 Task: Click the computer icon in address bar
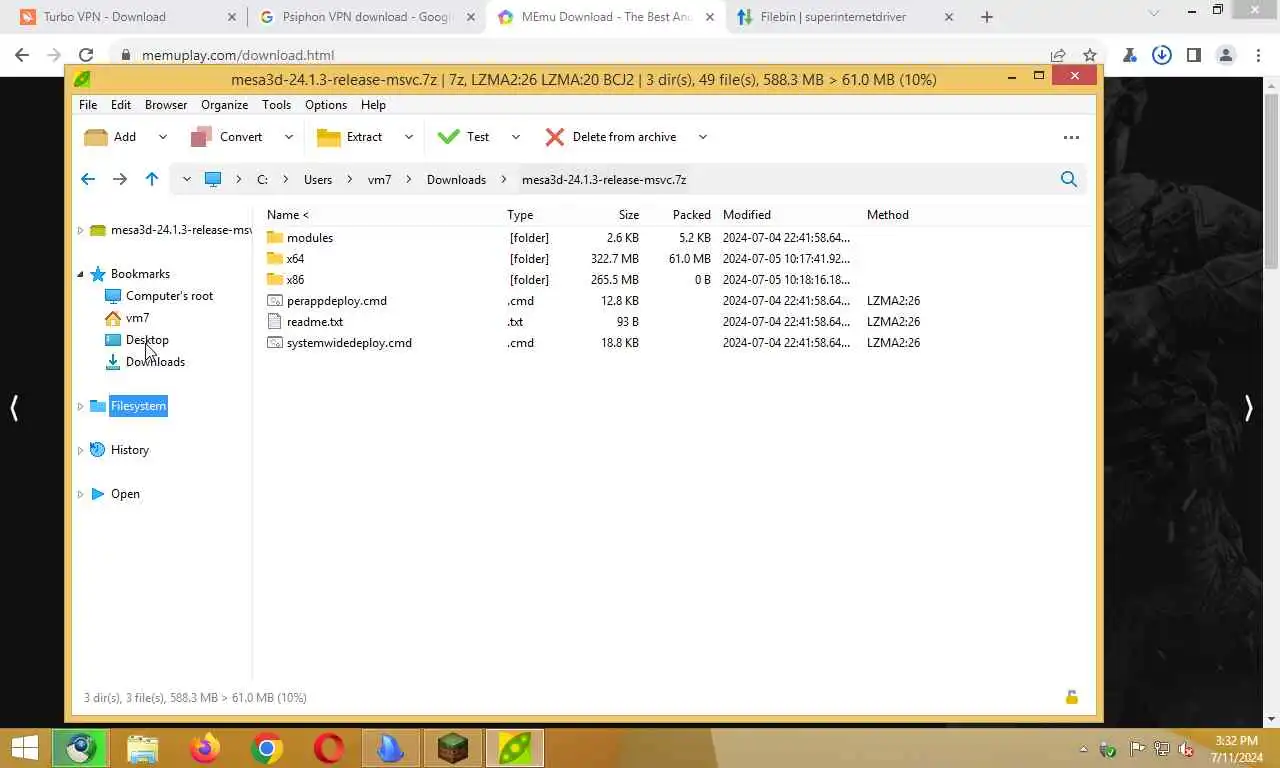(213, 179)
